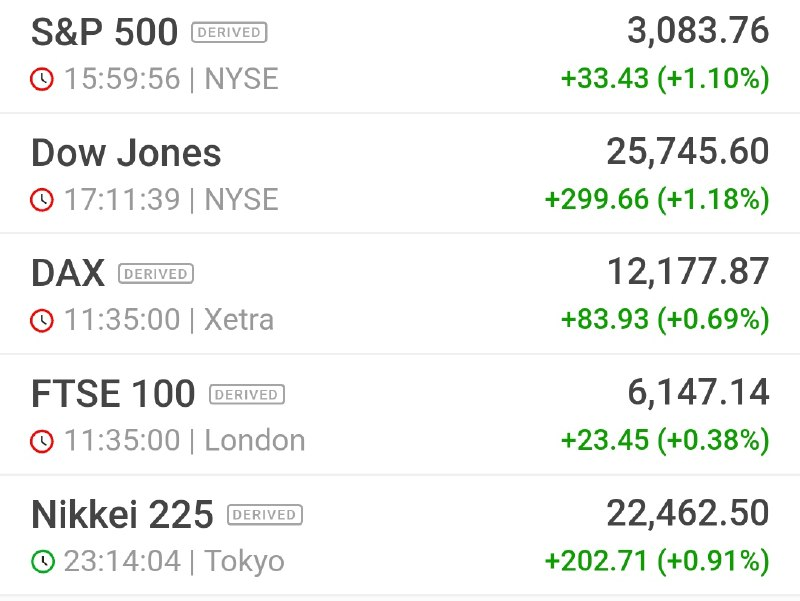
Task: Click FTSE 100 change +23.45 (+0.38%)
Action: coord(665,440)
